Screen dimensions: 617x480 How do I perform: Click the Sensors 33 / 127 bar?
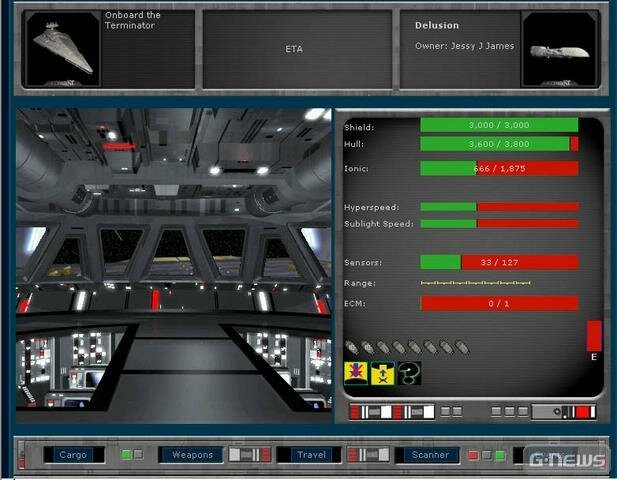[x=499, y=262]
